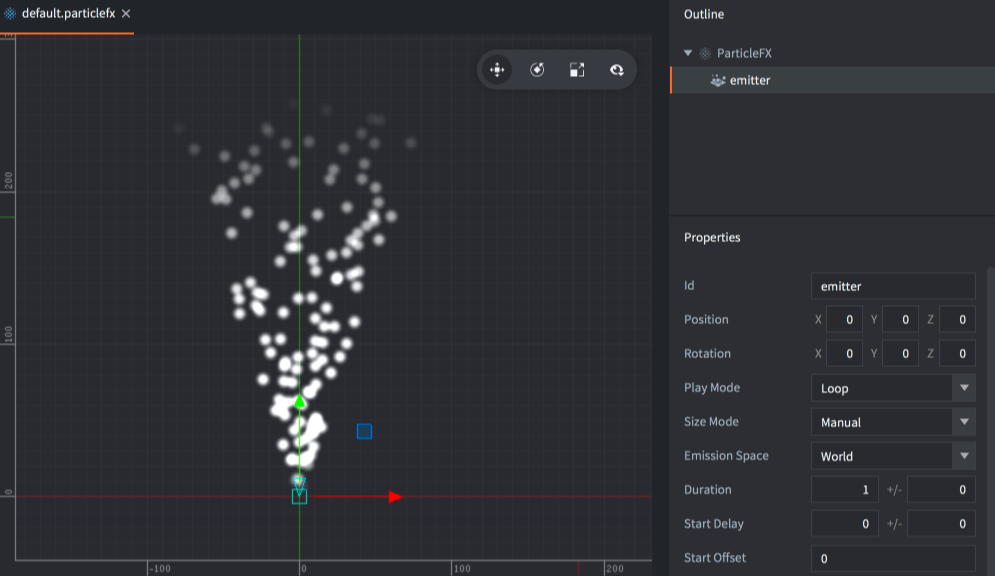The width and height of the screenshot is (995, 576).
Task: Click the cyan gizmo origin square
Action: pos(299,496)
